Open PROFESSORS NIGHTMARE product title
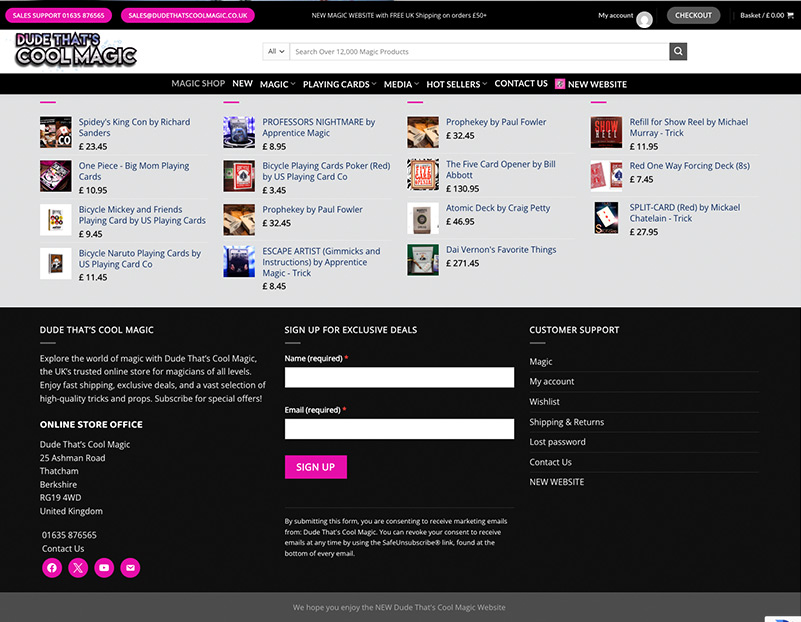The image size is (801, 622). point(318,127)
